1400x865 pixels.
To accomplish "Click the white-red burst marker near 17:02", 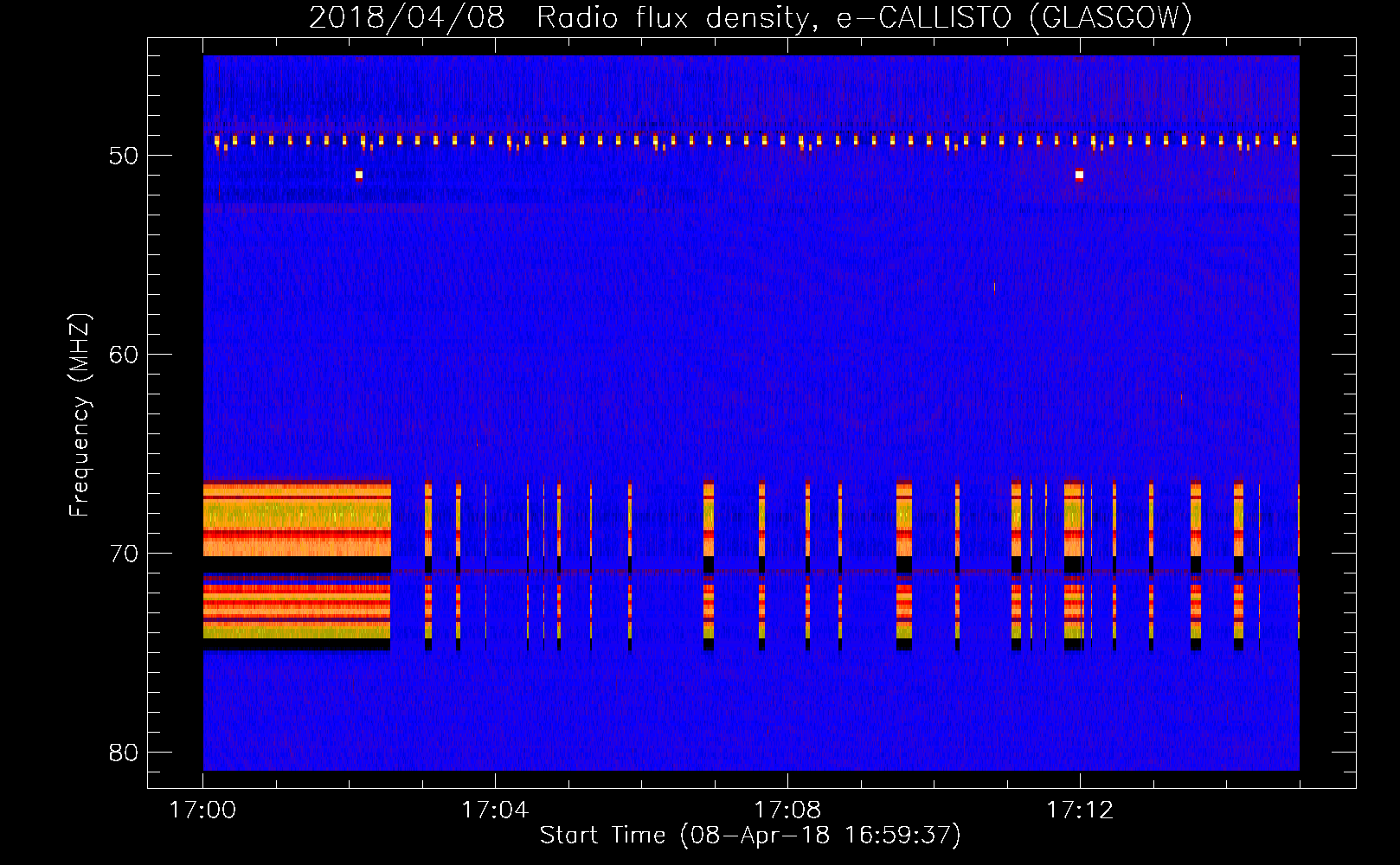I will click(359, 175).
